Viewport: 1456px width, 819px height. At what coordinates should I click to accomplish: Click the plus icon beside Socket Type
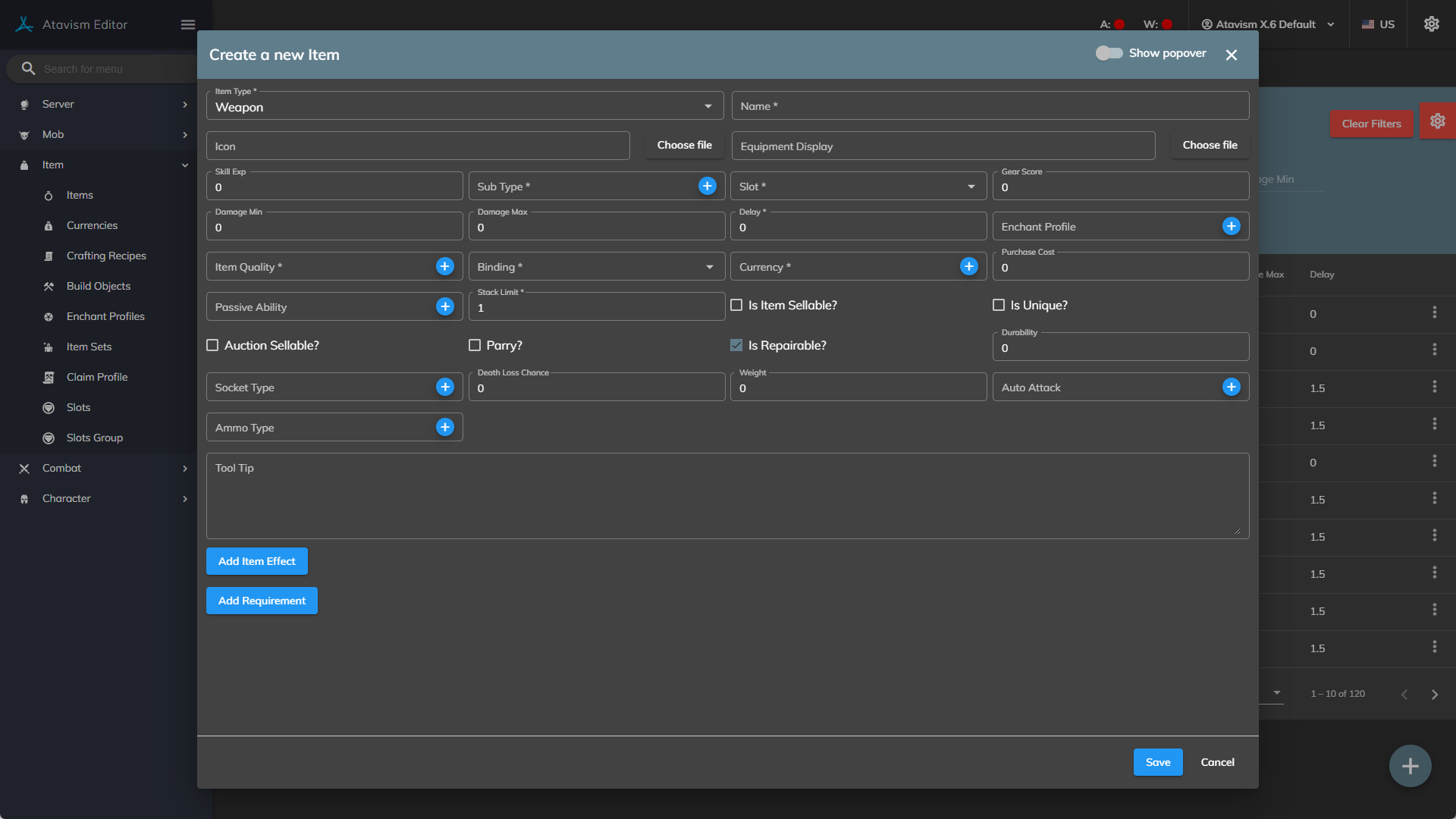(x=445, y=387)
